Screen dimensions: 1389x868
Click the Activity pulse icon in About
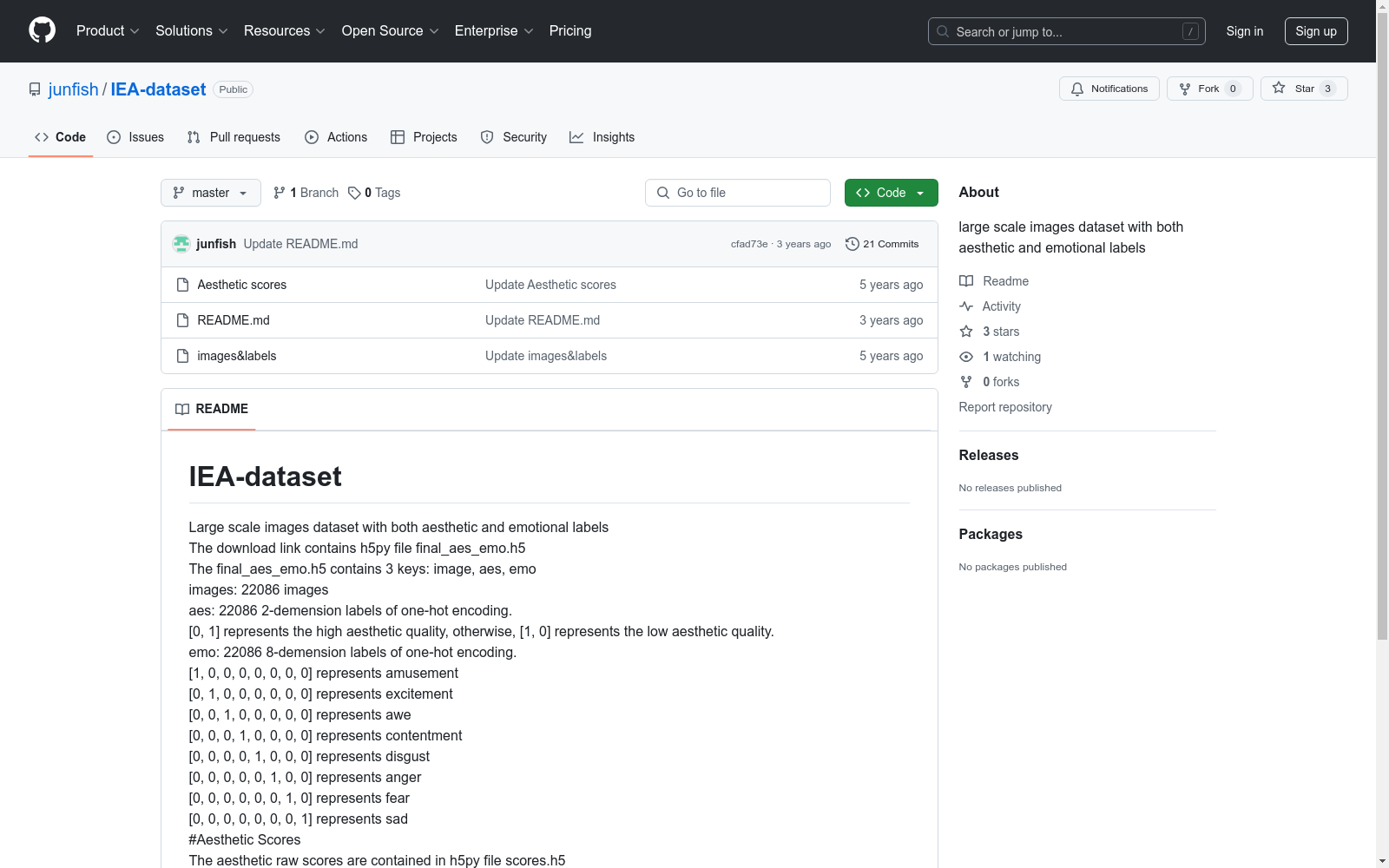[966, 306]
